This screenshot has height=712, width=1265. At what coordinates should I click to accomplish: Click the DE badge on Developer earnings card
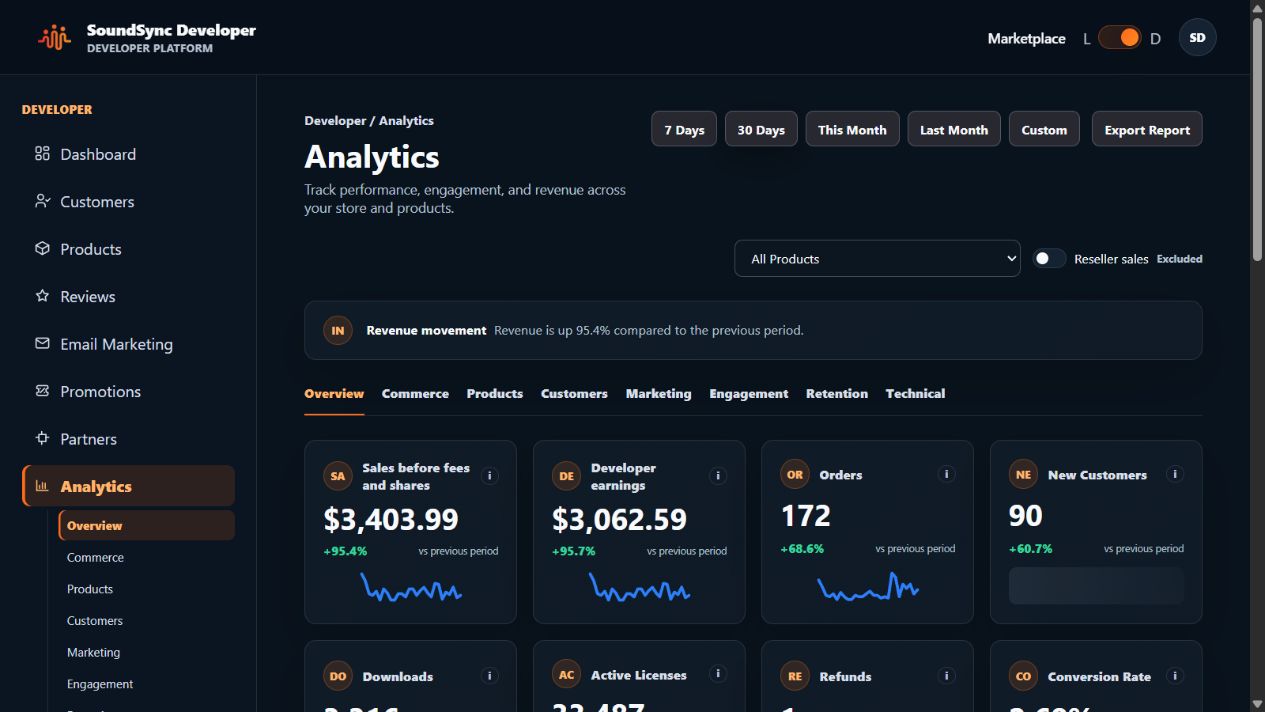(566, 476)
